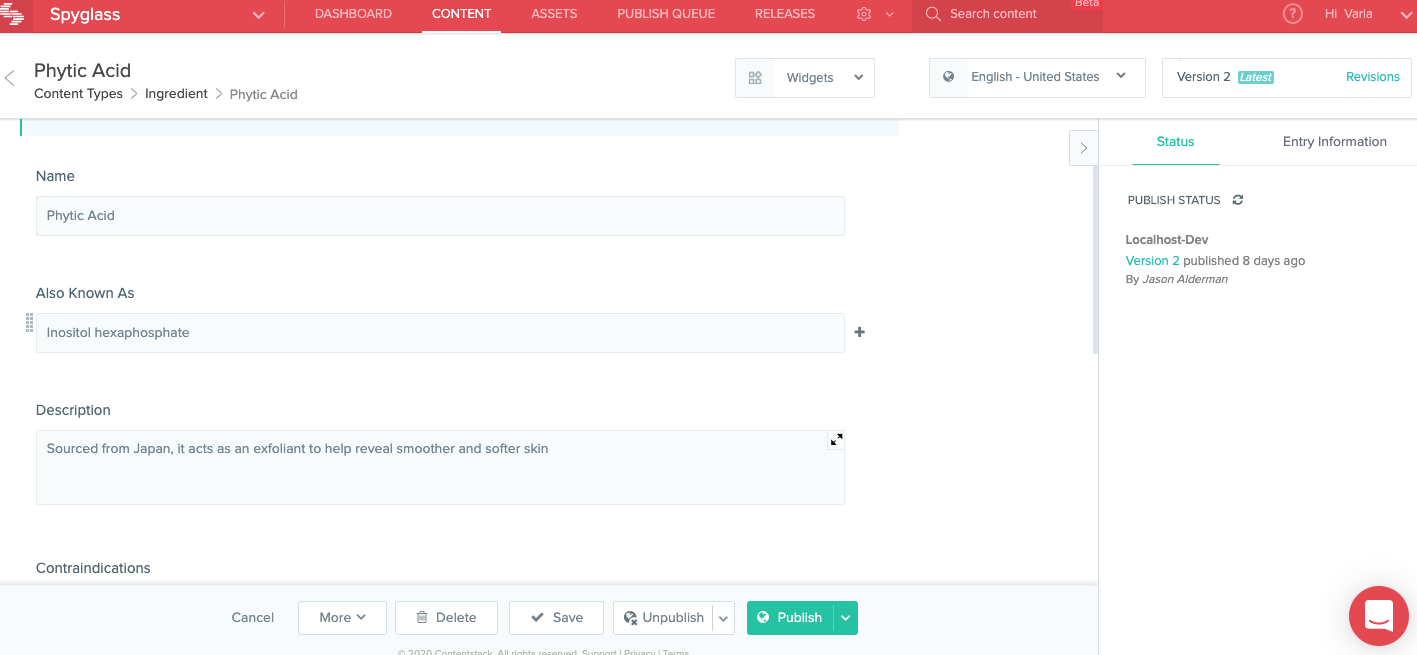This screenshot has height=655, width=1417.
Task: Open the Releases tab
Action: pos(785,14)
